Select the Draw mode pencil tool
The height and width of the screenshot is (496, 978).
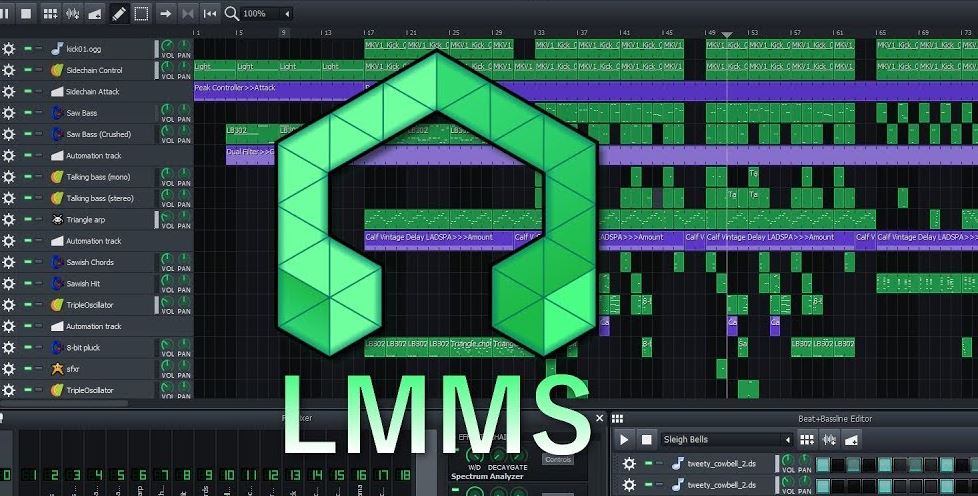coord(119,13)
